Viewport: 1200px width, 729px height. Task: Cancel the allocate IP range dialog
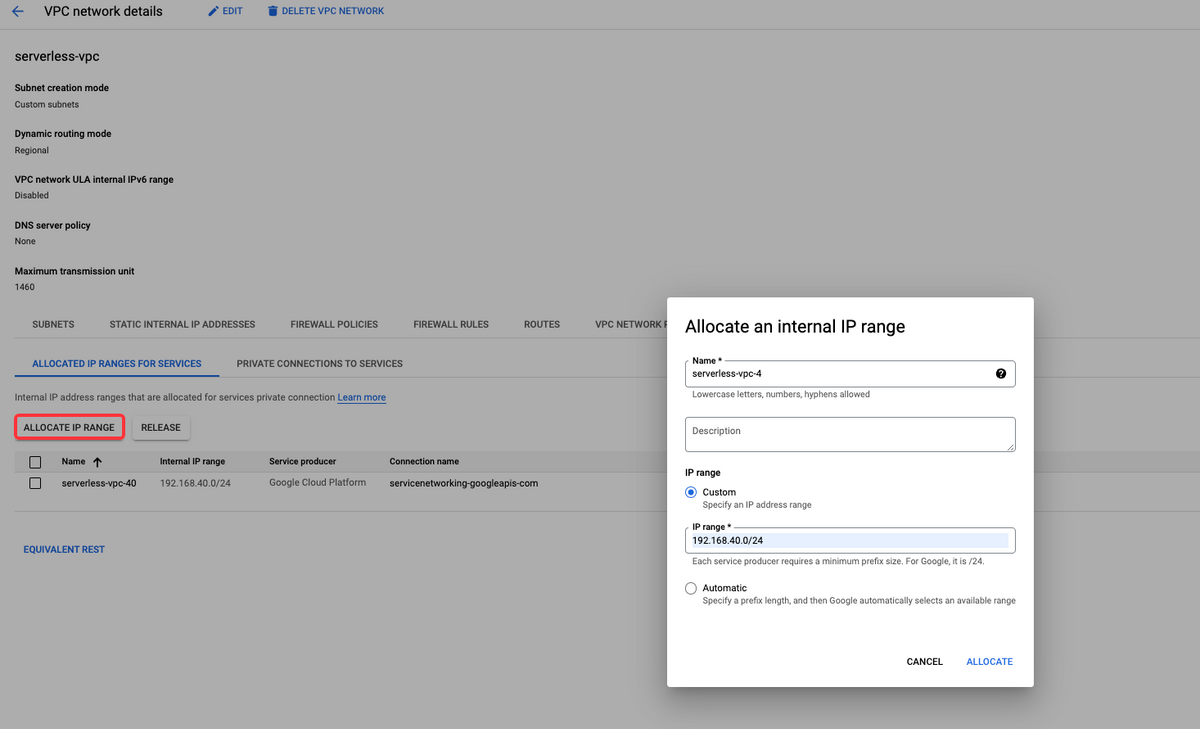tap(924, 662)
